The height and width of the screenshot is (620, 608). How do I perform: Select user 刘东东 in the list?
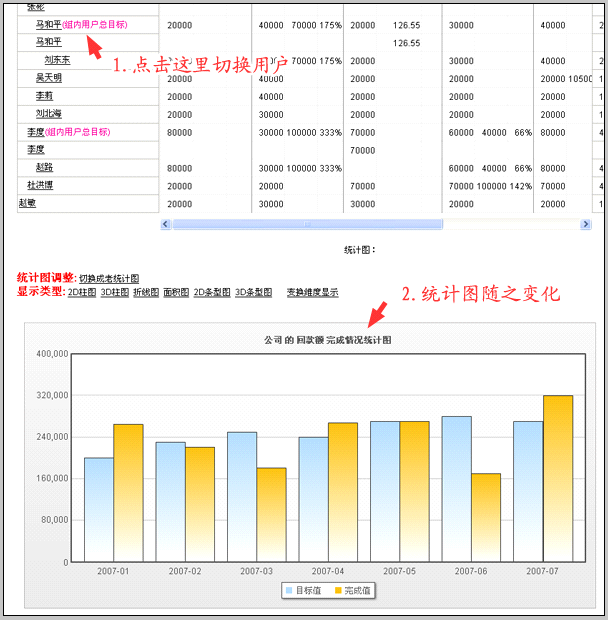[x=57, y=60]
